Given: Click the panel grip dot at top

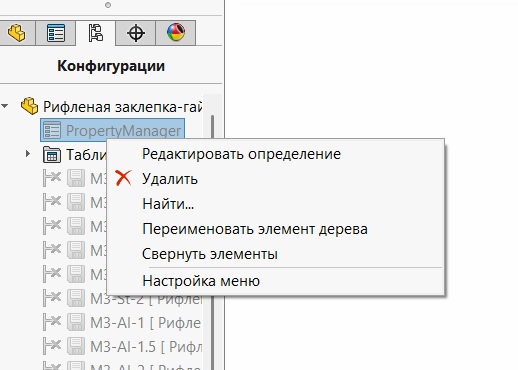Looking at the screenshot, I should pos(108,5).
